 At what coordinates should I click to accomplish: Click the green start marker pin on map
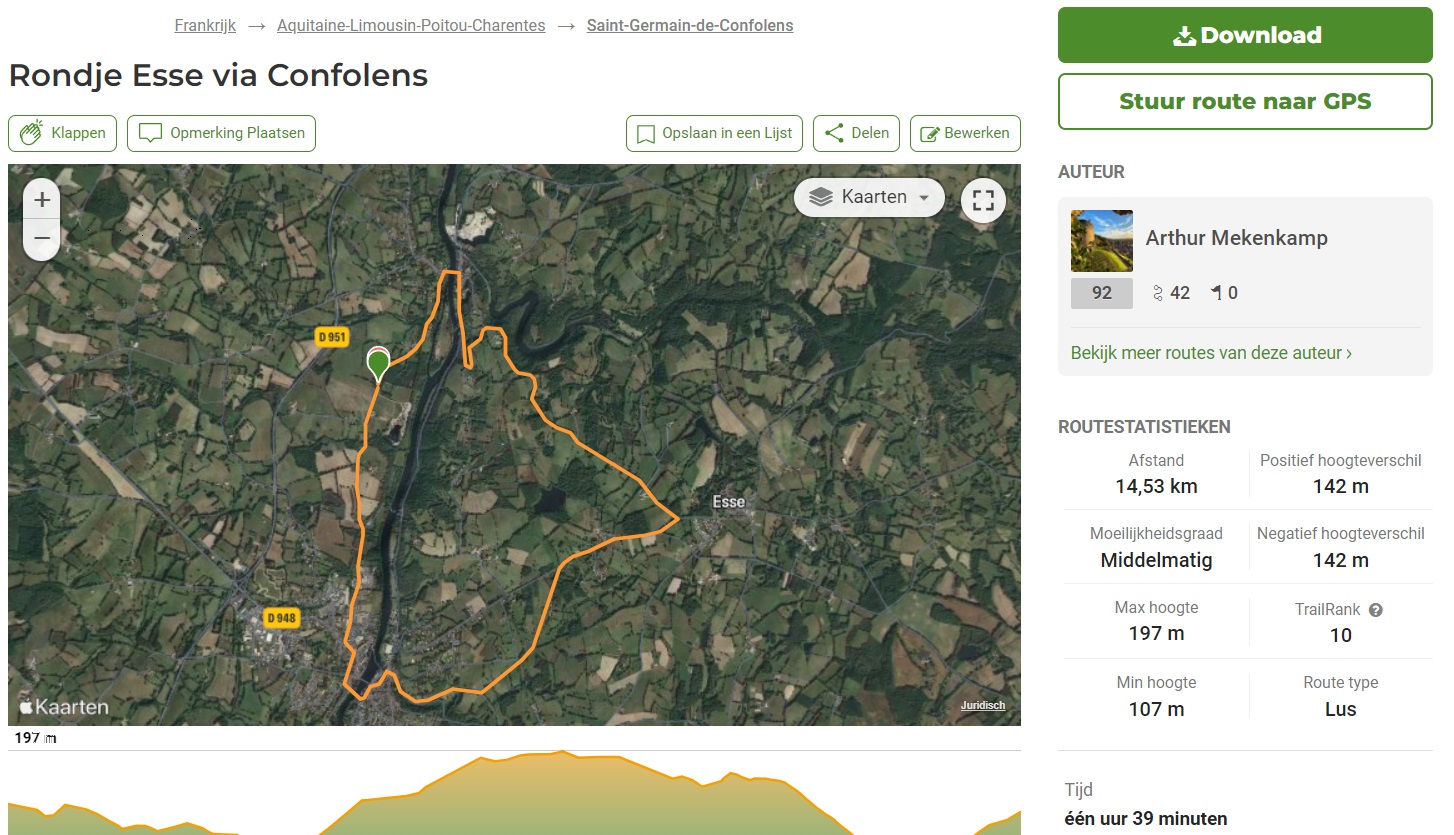pyautogui.click(x=378, y=366)
